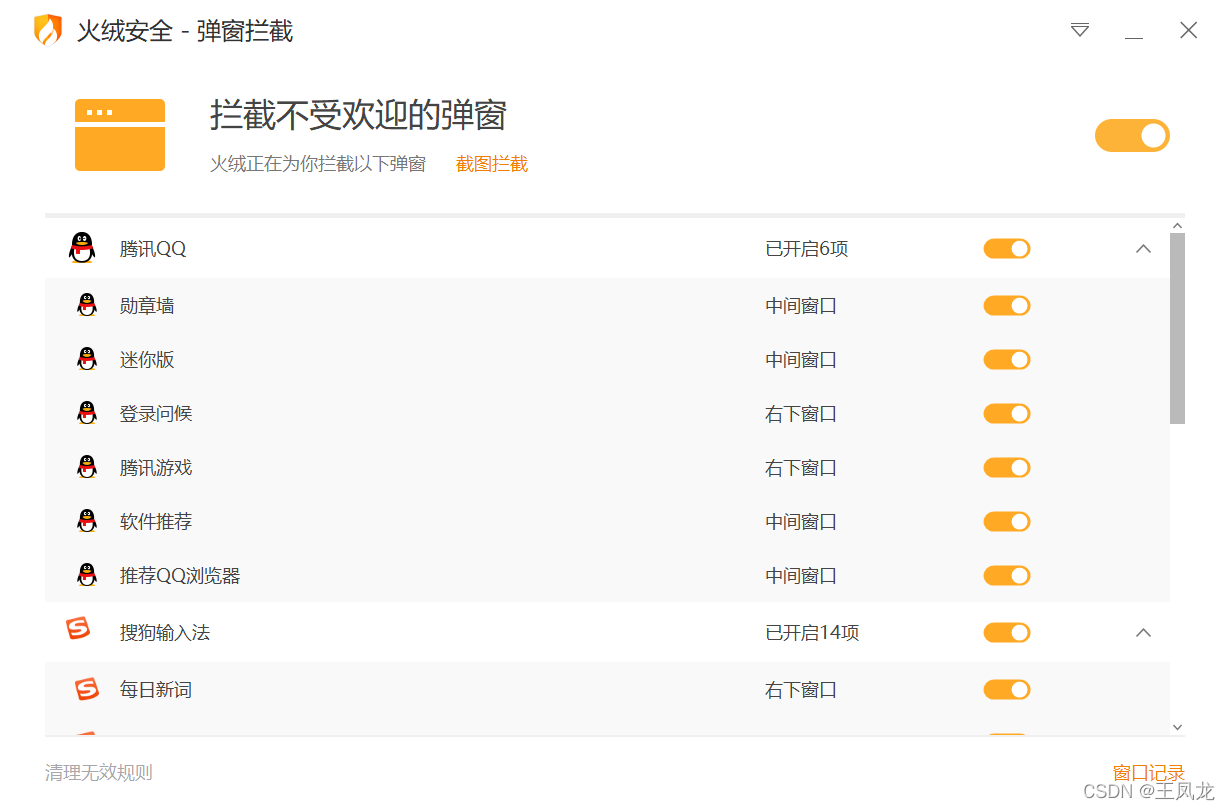Click 右下窗口 in the 每日新词 row

click(801, 690)
